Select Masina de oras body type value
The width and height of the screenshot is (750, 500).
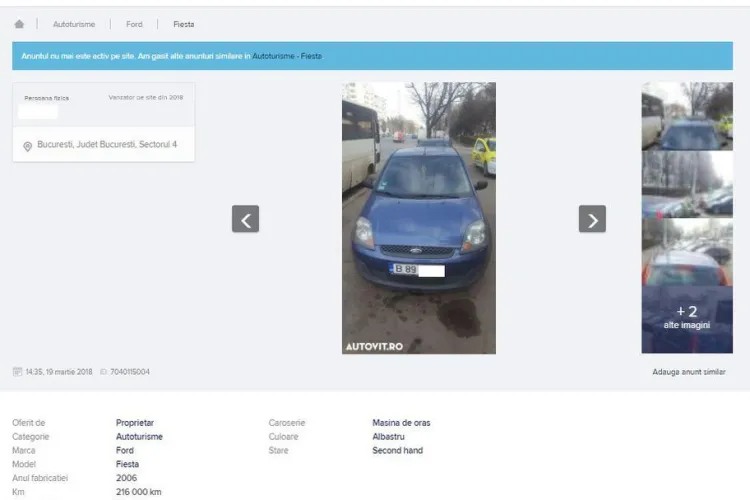pos(401,423)
